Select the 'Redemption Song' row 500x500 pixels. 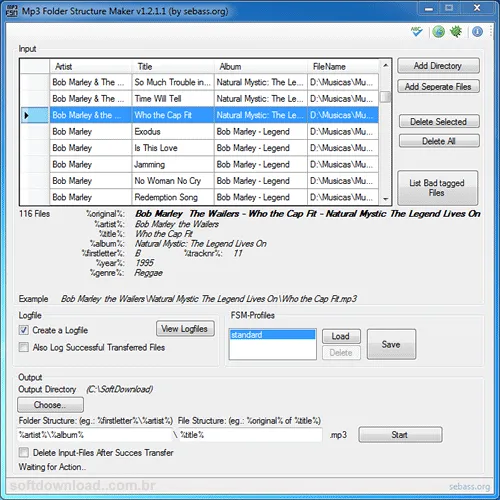coord(199,197)
